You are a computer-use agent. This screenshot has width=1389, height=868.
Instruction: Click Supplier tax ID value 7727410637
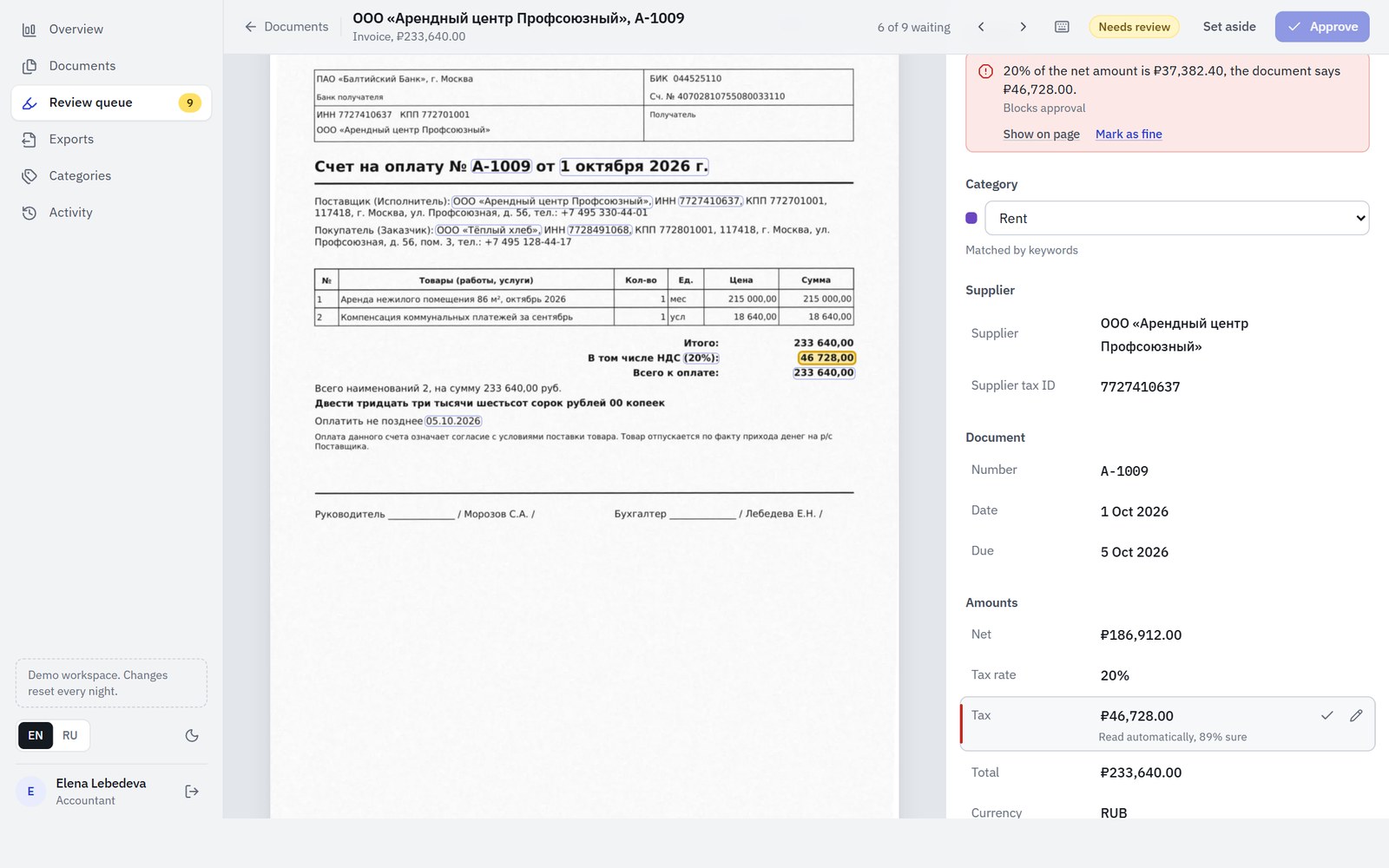tap(1140, 387)
